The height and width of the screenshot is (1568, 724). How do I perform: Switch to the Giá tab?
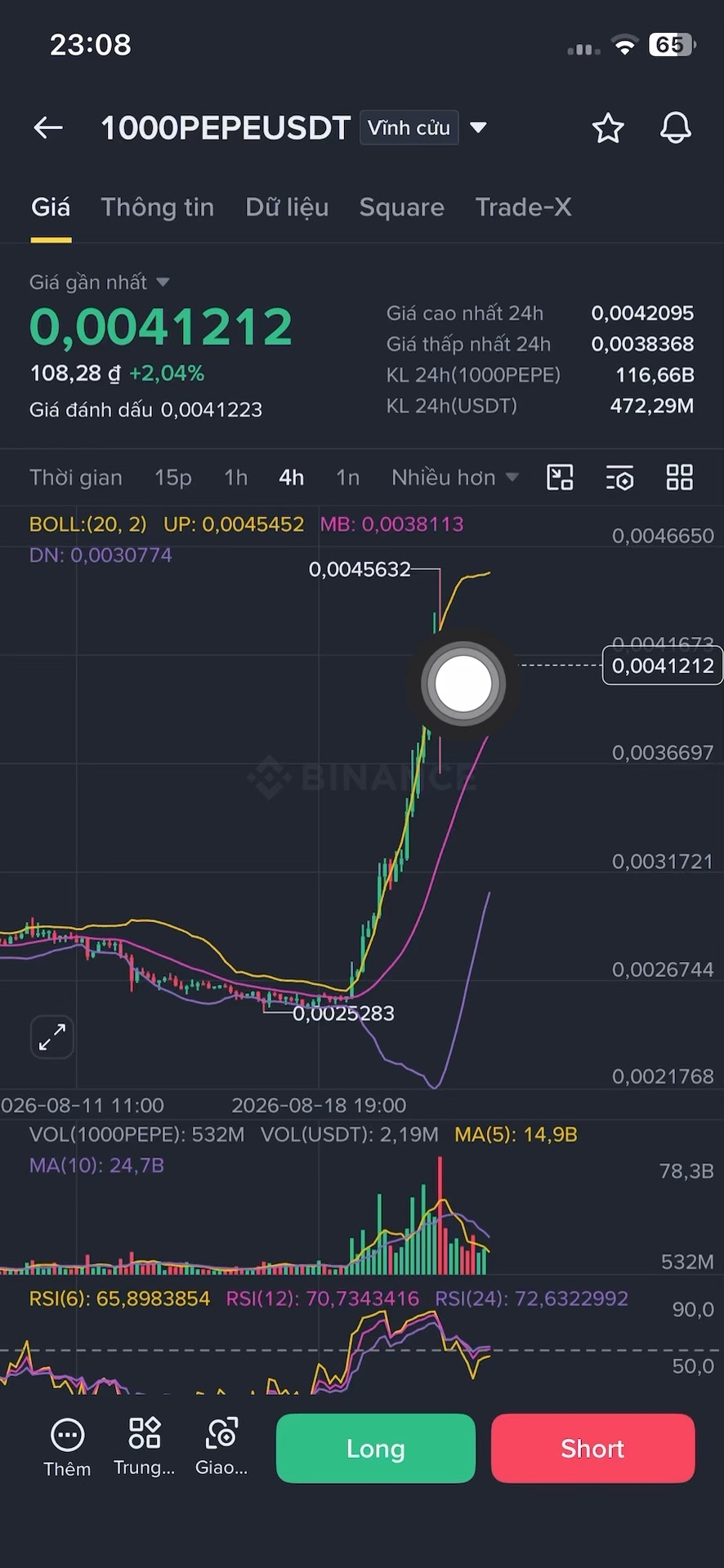(51, 207)
